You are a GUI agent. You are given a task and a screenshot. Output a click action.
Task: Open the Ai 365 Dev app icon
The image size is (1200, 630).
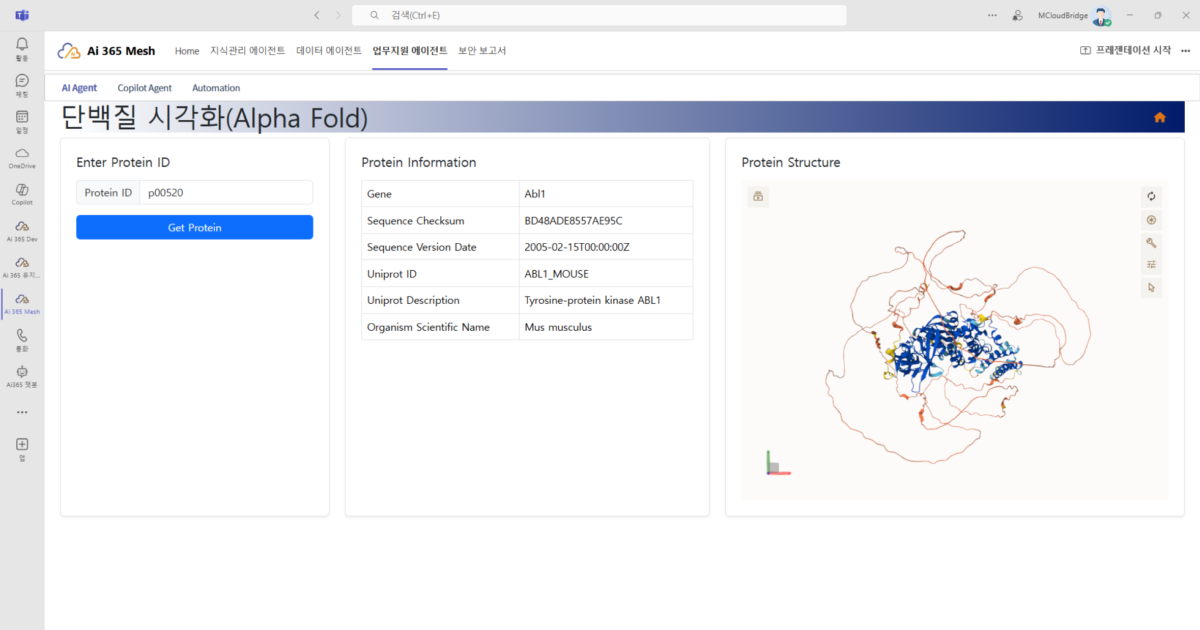pyautogui.click(x=22, y=231)
